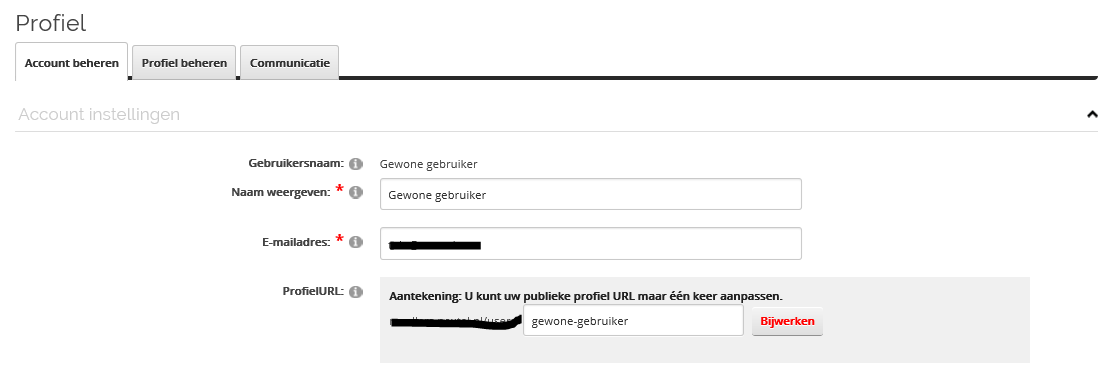Focus the Naam weergeven text field

[591, 194]
